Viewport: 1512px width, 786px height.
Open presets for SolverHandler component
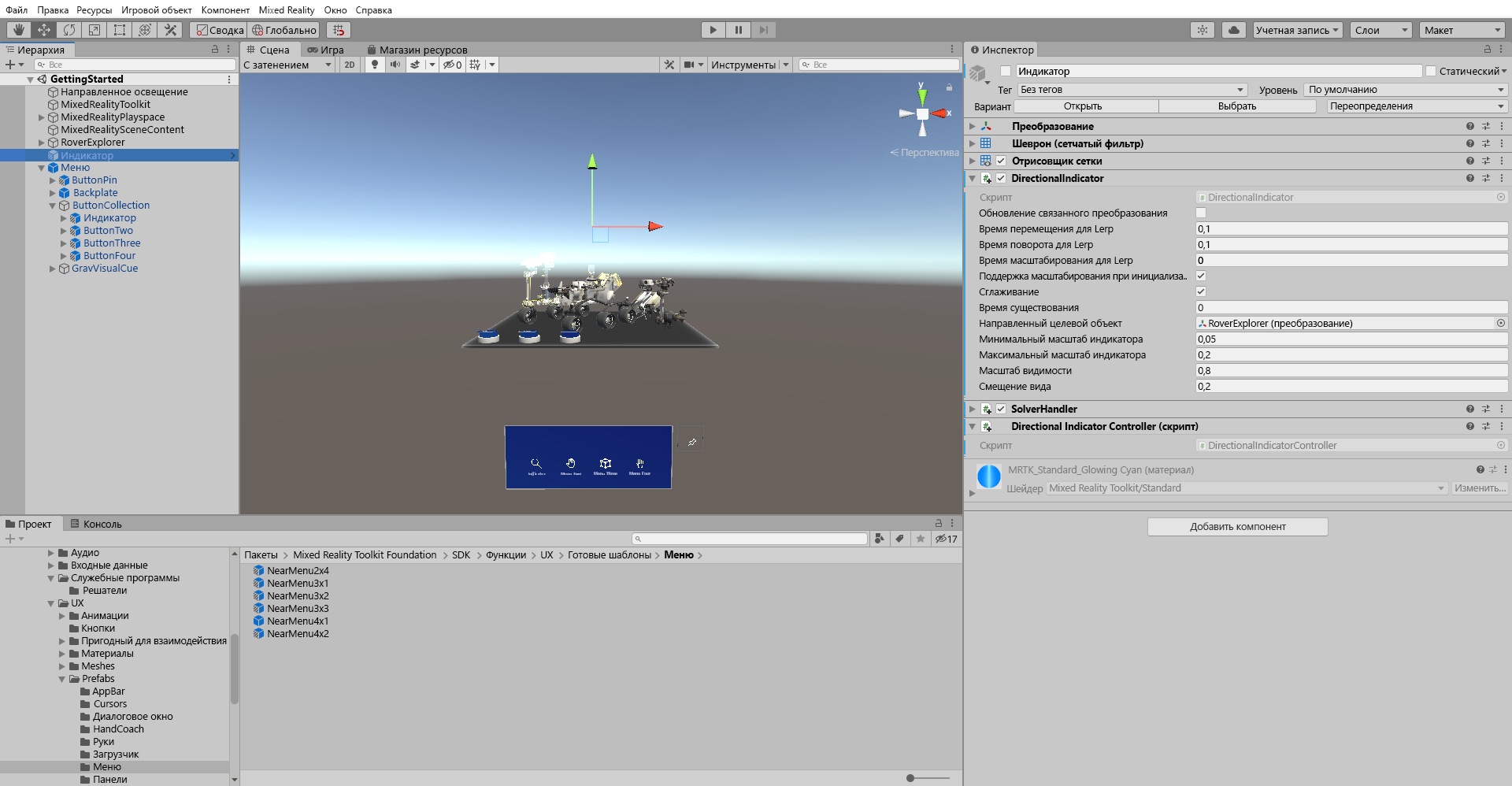(1486, 409)
